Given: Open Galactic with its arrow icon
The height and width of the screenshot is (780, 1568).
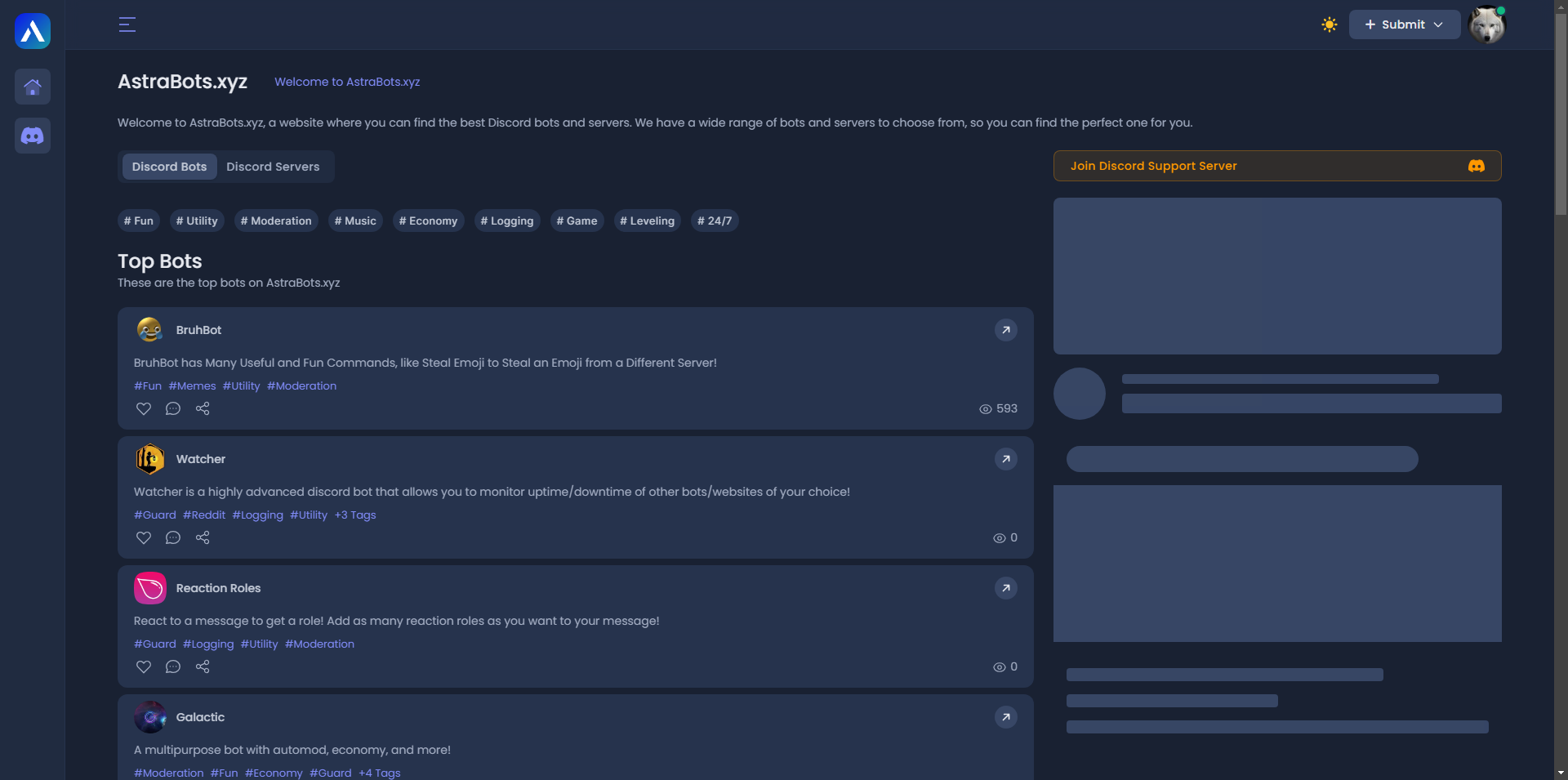Looking at the screenshot, I should (x=1006, y=717).
